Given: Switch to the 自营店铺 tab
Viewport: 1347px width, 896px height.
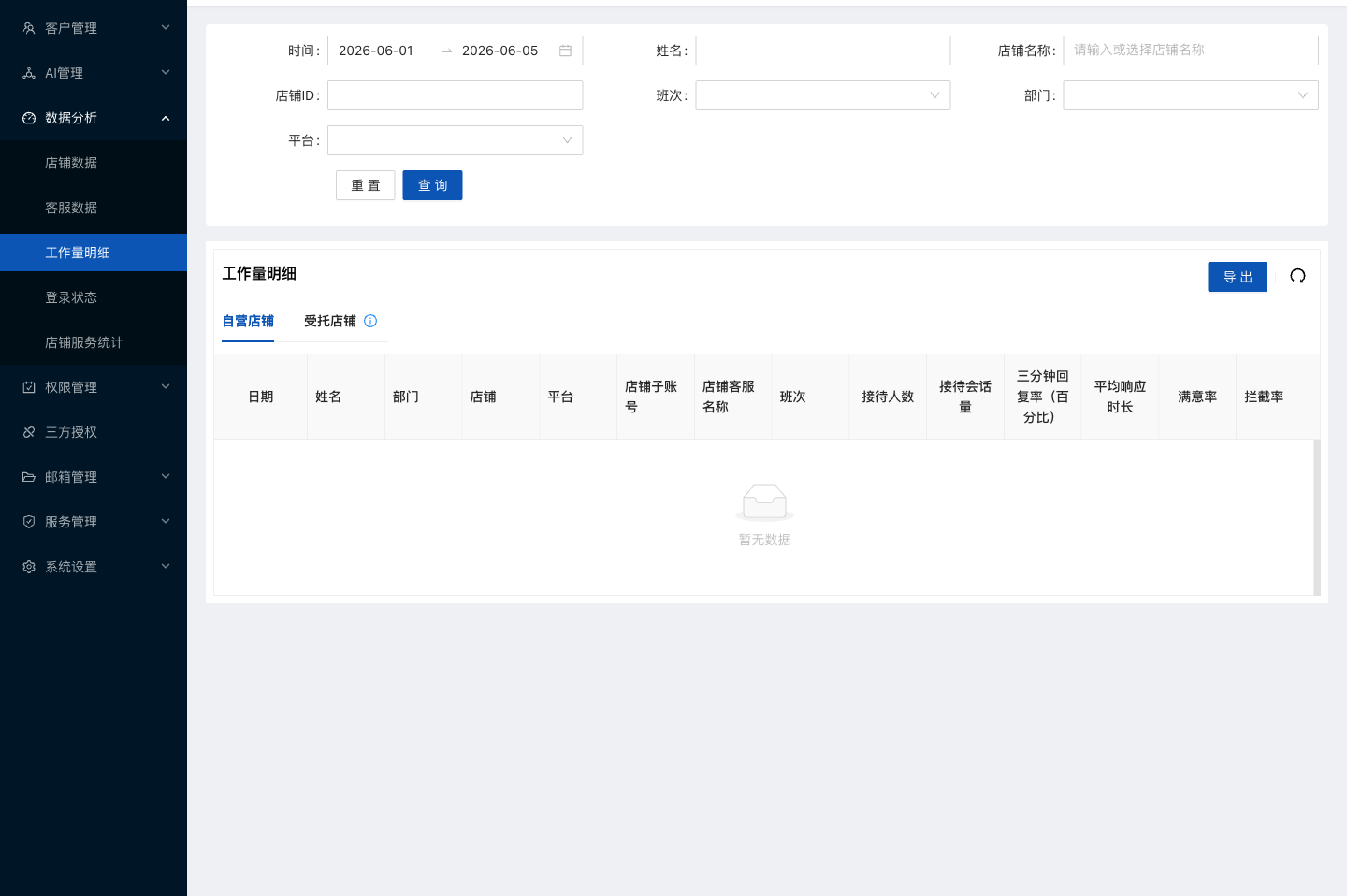Looking at the screenshot, I should point(248,321).
